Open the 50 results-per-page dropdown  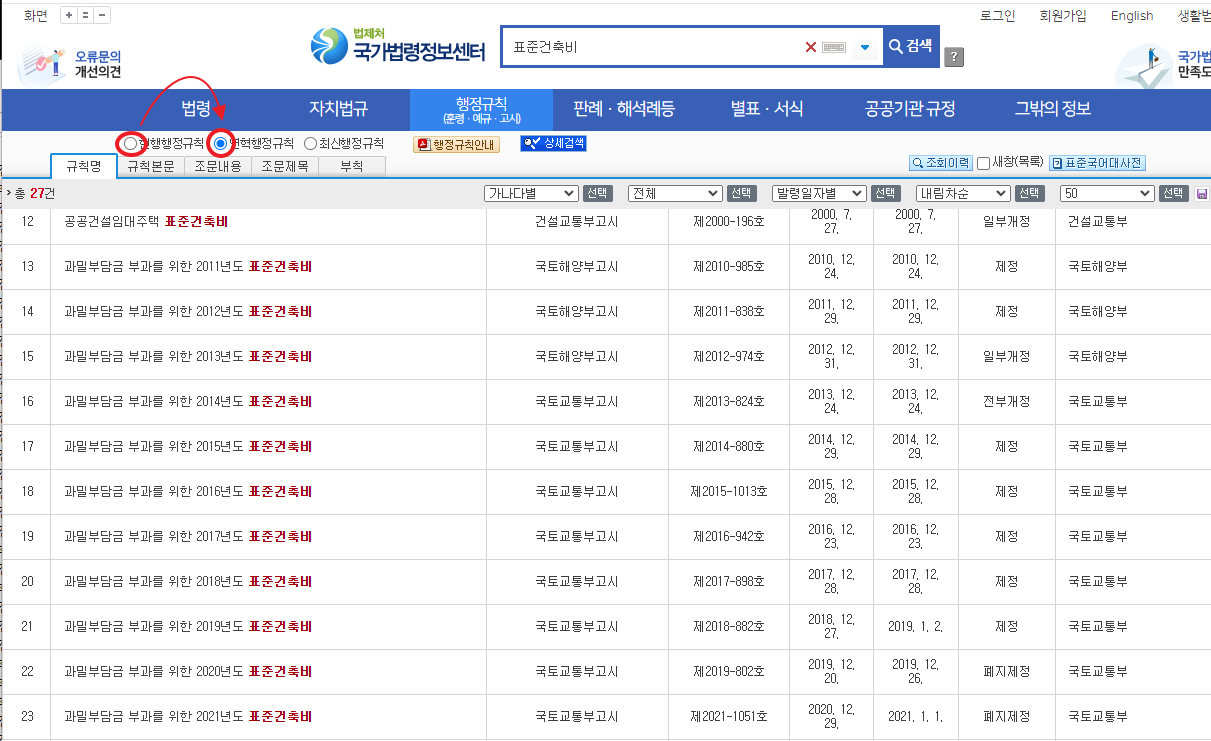tap(1107, 193)
